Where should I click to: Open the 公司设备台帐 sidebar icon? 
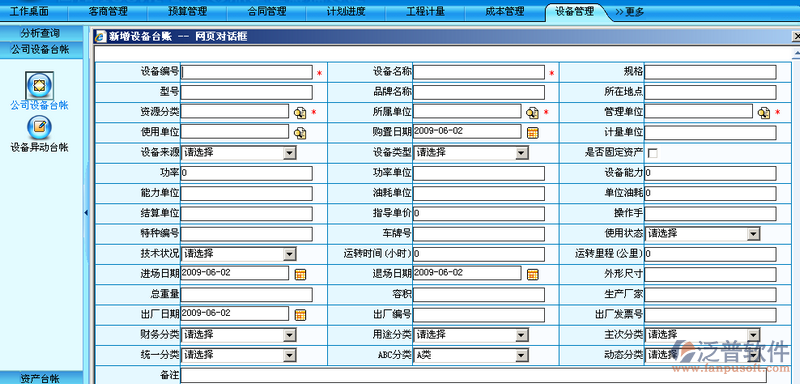[39, 85]
